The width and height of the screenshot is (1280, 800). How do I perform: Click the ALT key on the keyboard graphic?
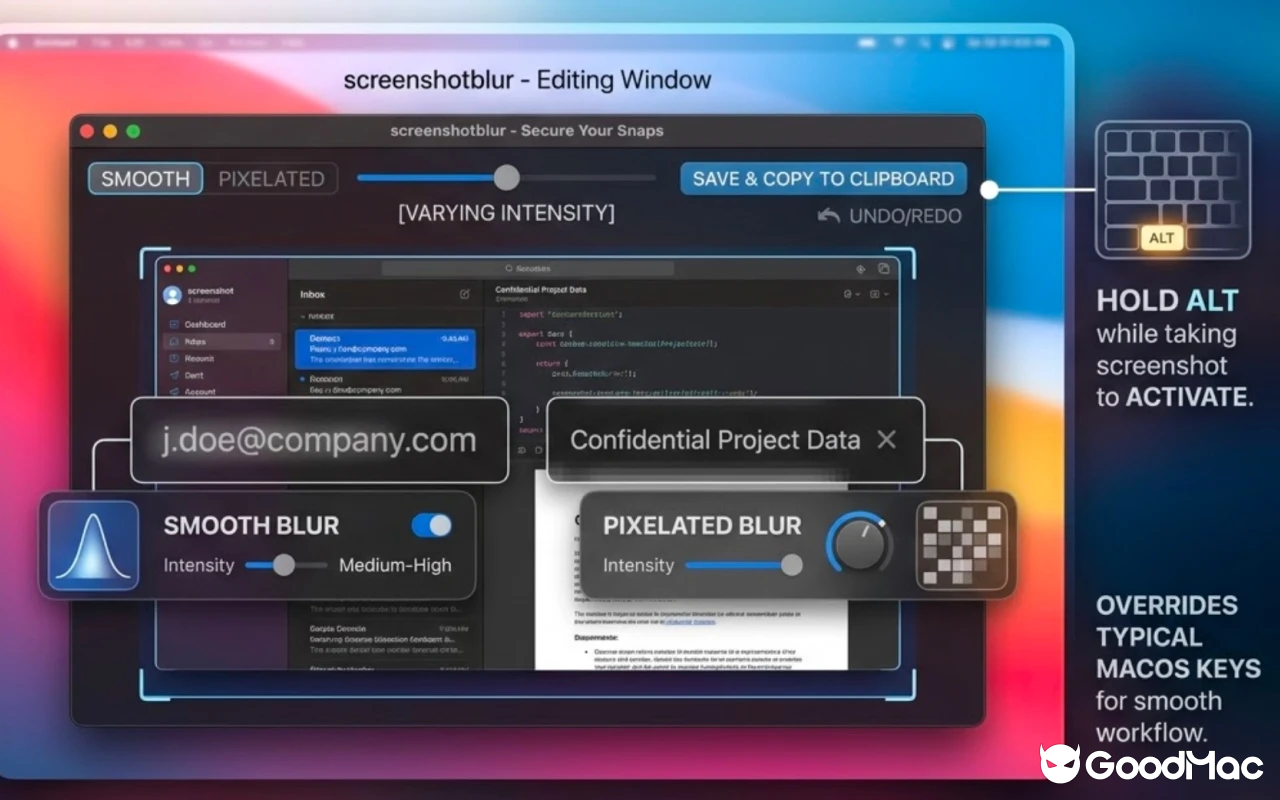pyautogui.click(x=1161, y=238)
